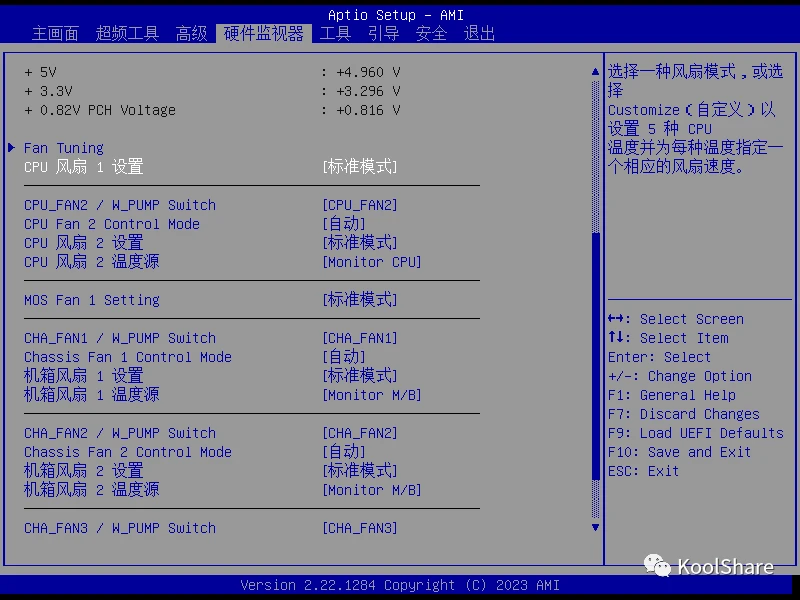The height and width of the screenshot is (600, 800).
Task: Click the ESC: Exit hint
Action: [x=643, y=470]
